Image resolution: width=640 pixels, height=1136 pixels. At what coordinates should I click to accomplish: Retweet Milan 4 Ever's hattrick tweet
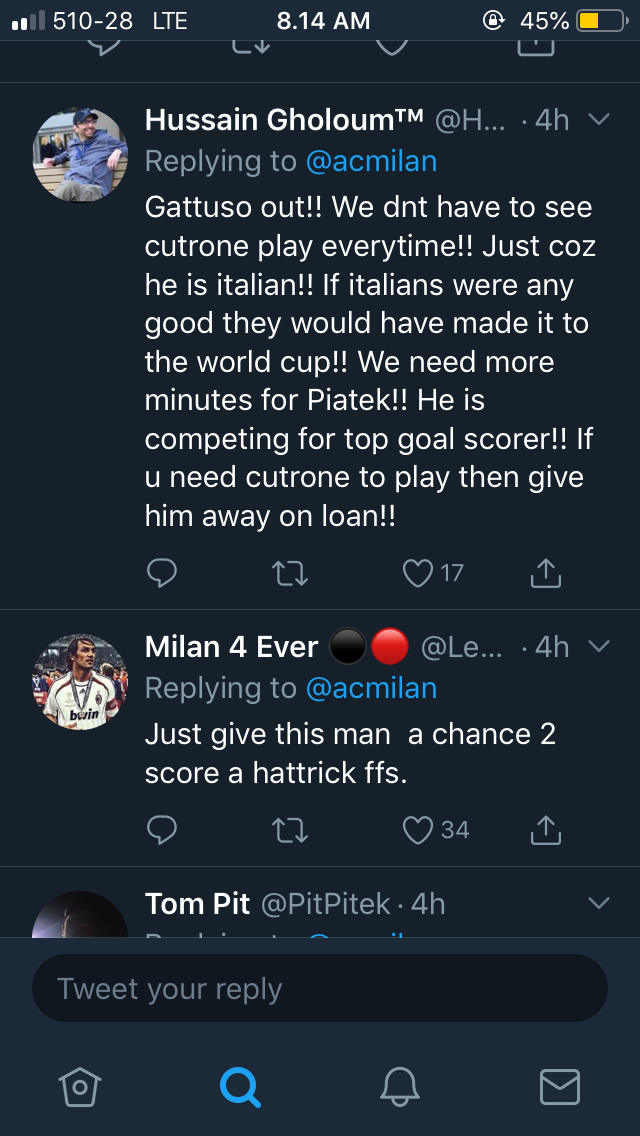click(x=290, y=830)
